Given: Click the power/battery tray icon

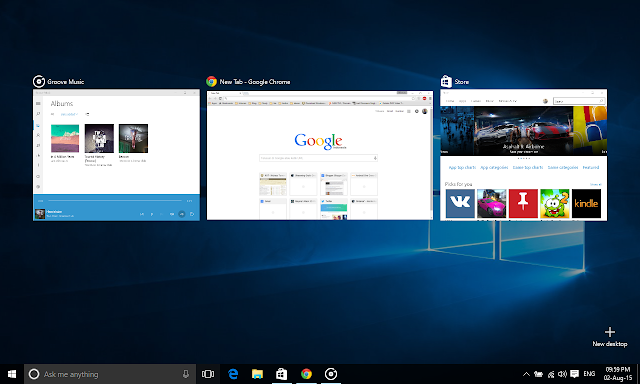Looking at the screenshot, I should coord(538,374).
